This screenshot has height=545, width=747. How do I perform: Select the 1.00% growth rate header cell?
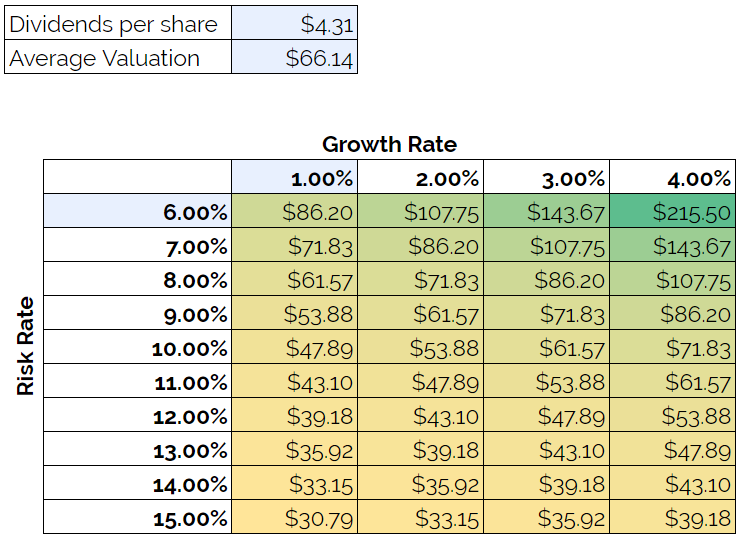point(294,178)
